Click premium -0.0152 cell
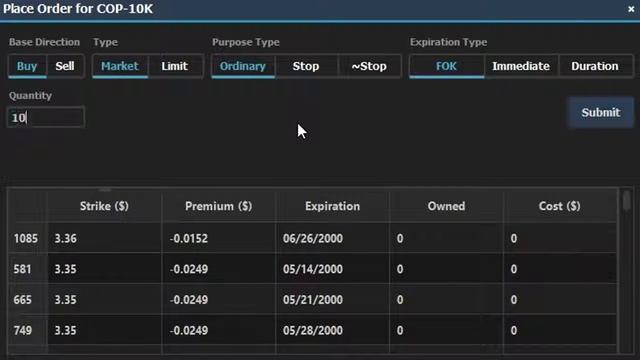Image resolution: width=640 pixels, height=360 pixels. 218,238
